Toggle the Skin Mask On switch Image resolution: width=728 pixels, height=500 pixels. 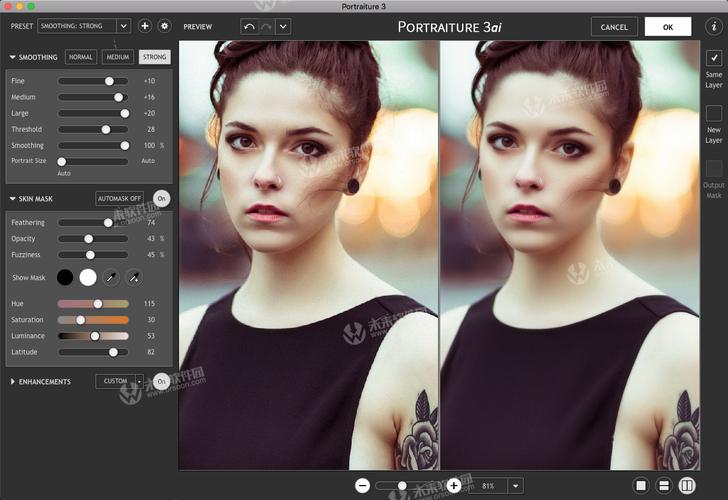tap(162, 198)
